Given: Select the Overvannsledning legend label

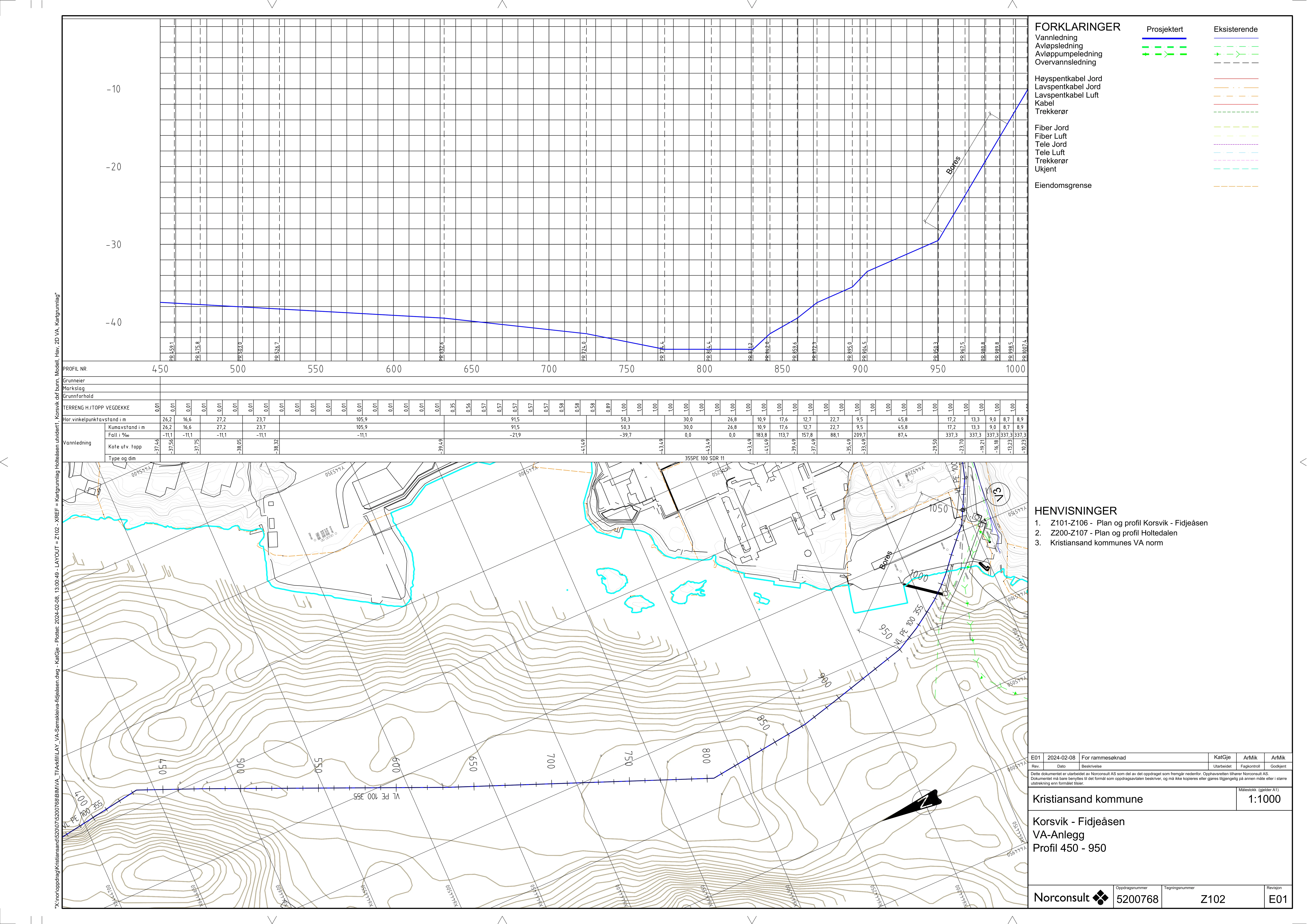Looking at the screenshot, I should 1065,63.
